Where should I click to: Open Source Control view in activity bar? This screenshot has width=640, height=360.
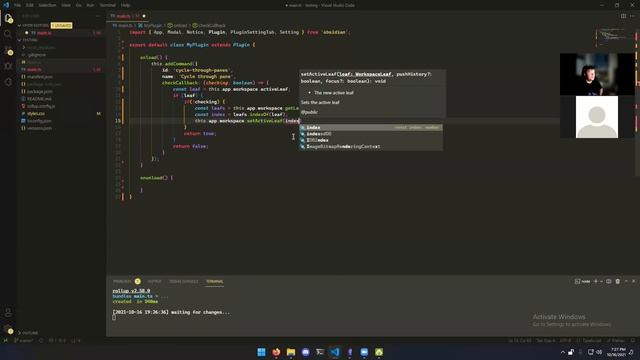tap(8, 51)
